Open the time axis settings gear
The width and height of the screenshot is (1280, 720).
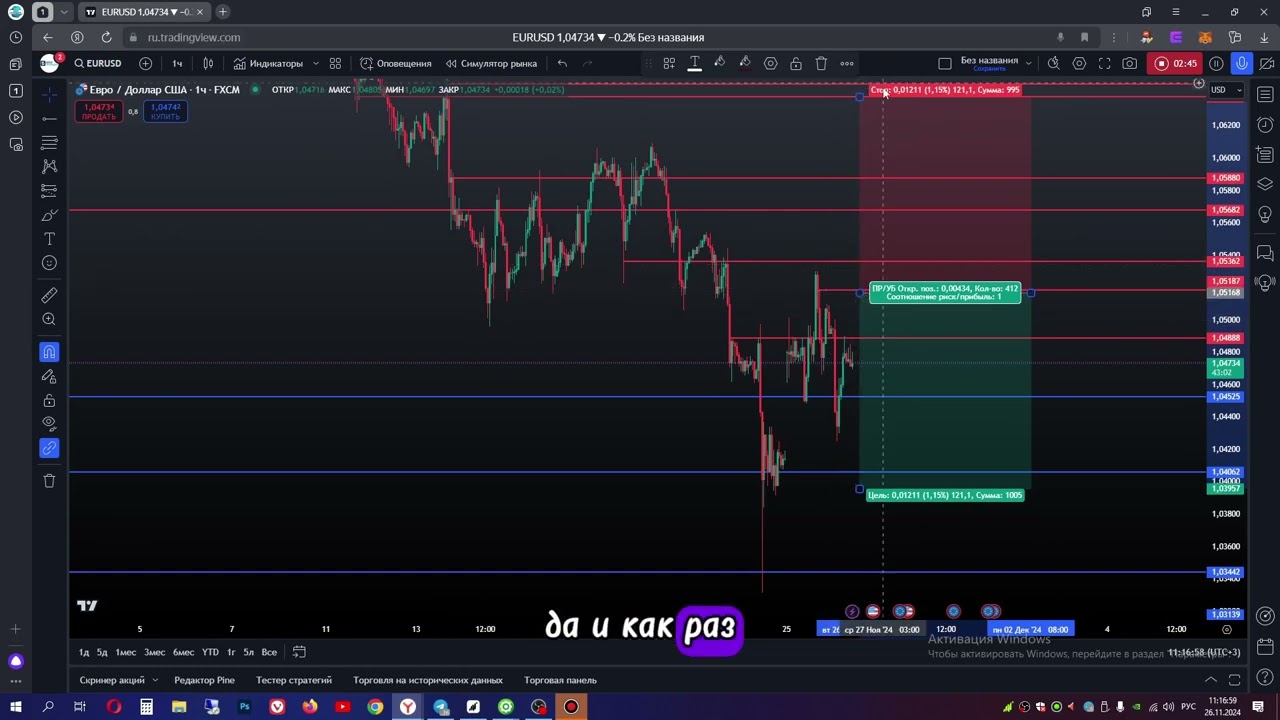click(x=1227, y=629)
